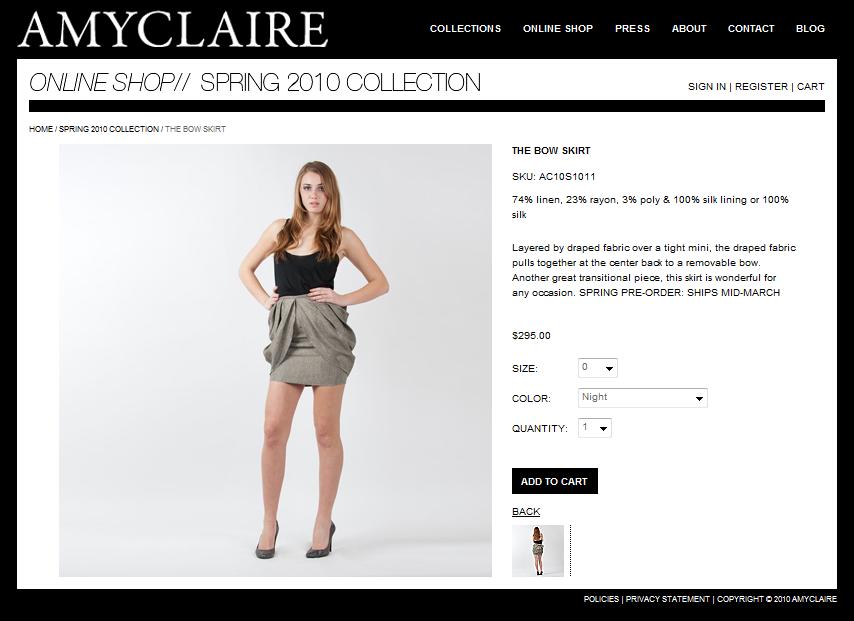Open the Color dropdown showing Night

click(643, 398)
